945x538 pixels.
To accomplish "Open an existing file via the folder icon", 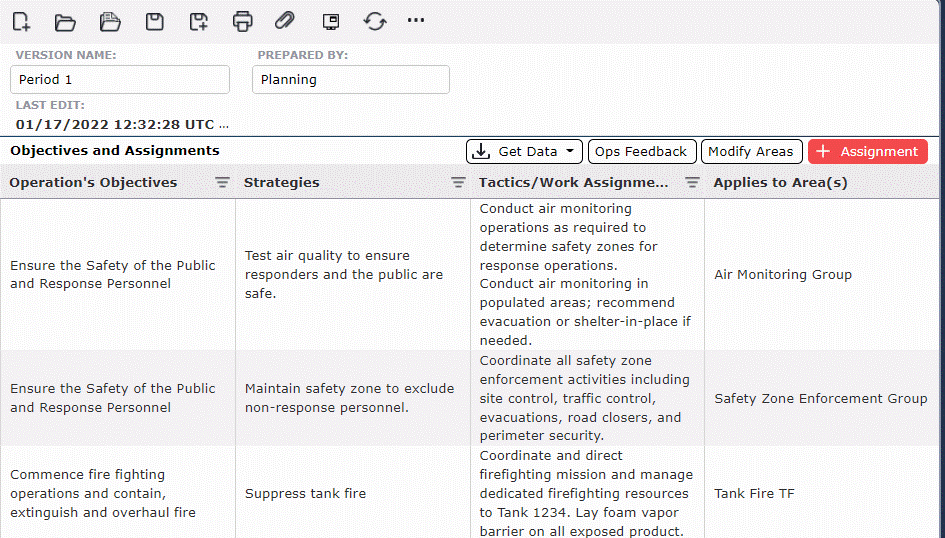I will (x=65, y=22).
